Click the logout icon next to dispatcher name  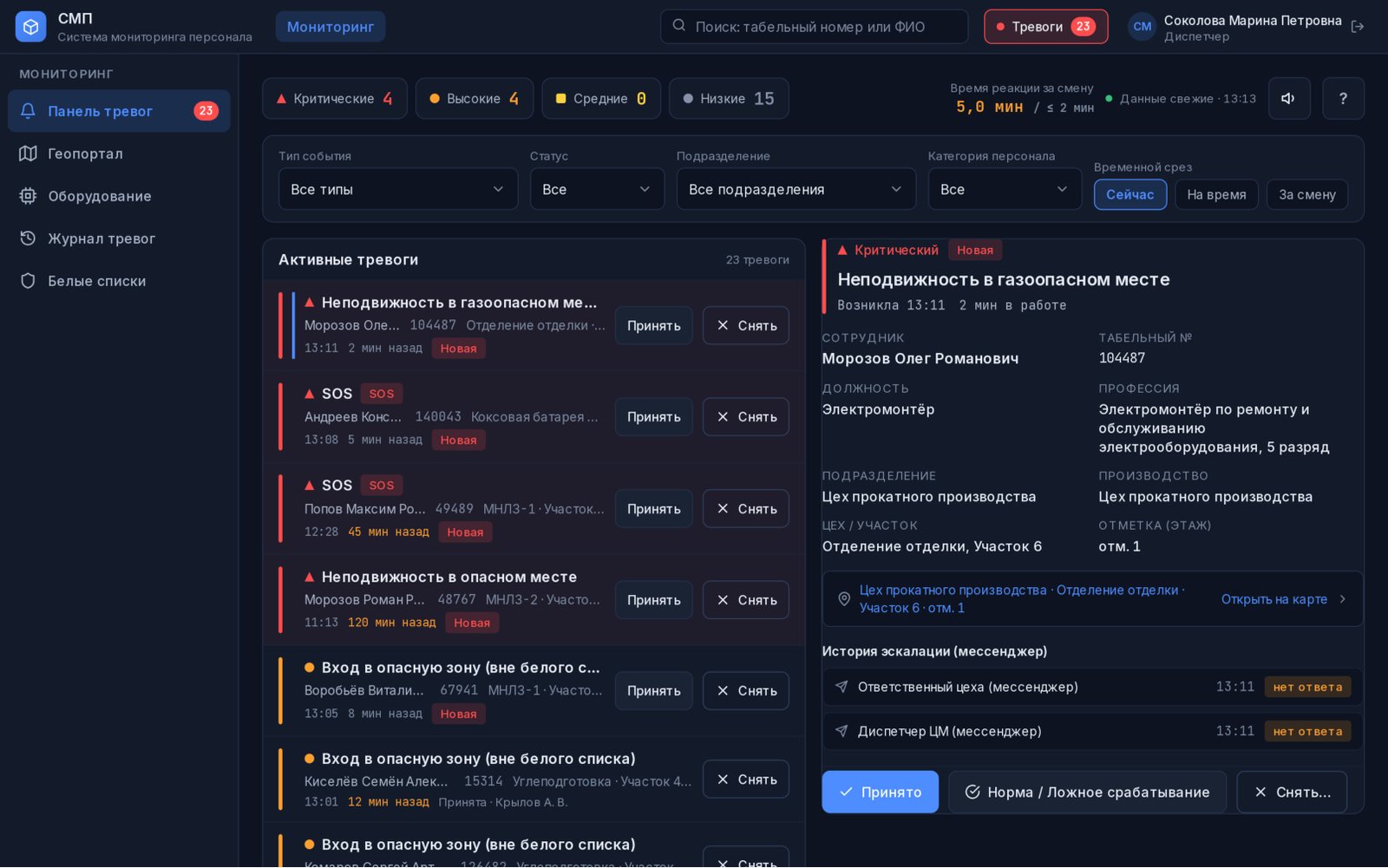[x=1358, y=27]
